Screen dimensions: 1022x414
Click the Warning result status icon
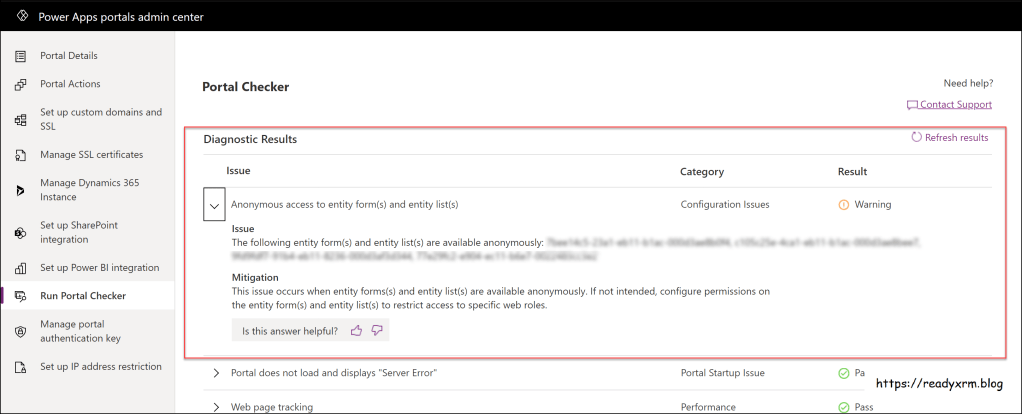pos(844,205)
